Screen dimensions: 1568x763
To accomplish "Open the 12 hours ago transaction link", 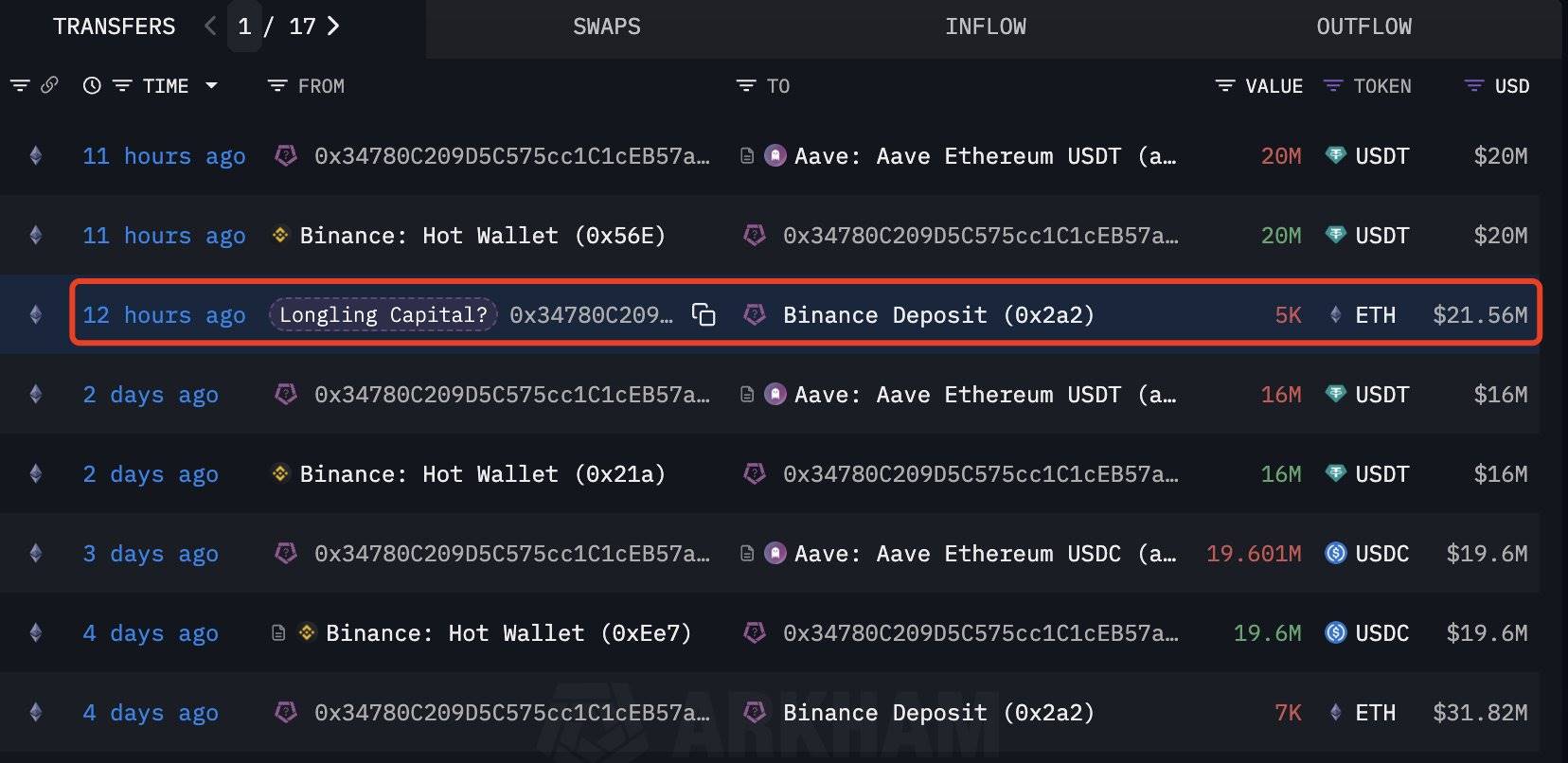I will (x=164, y=314).
